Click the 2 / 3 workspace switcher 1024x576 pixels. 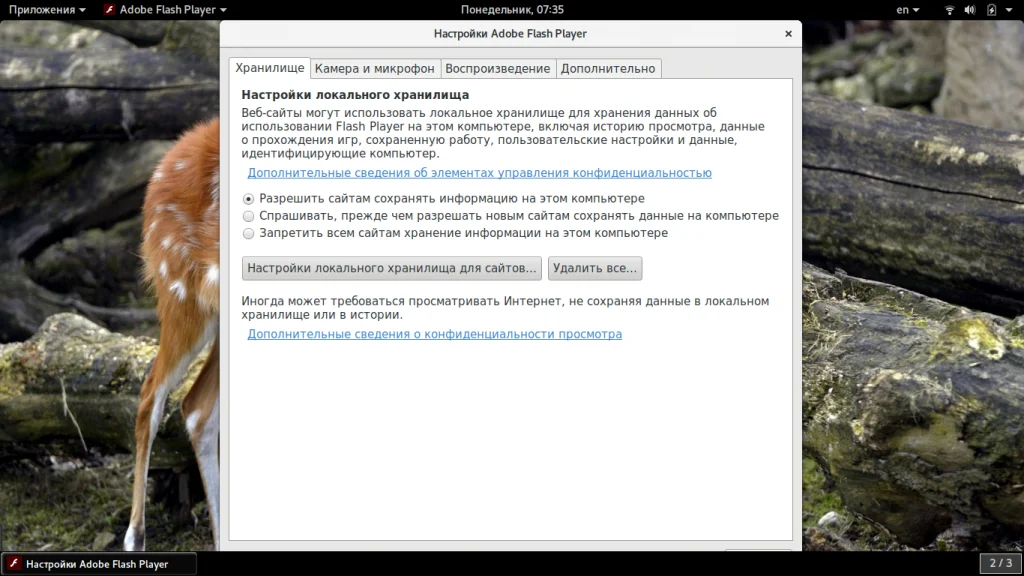point(1000,563)
